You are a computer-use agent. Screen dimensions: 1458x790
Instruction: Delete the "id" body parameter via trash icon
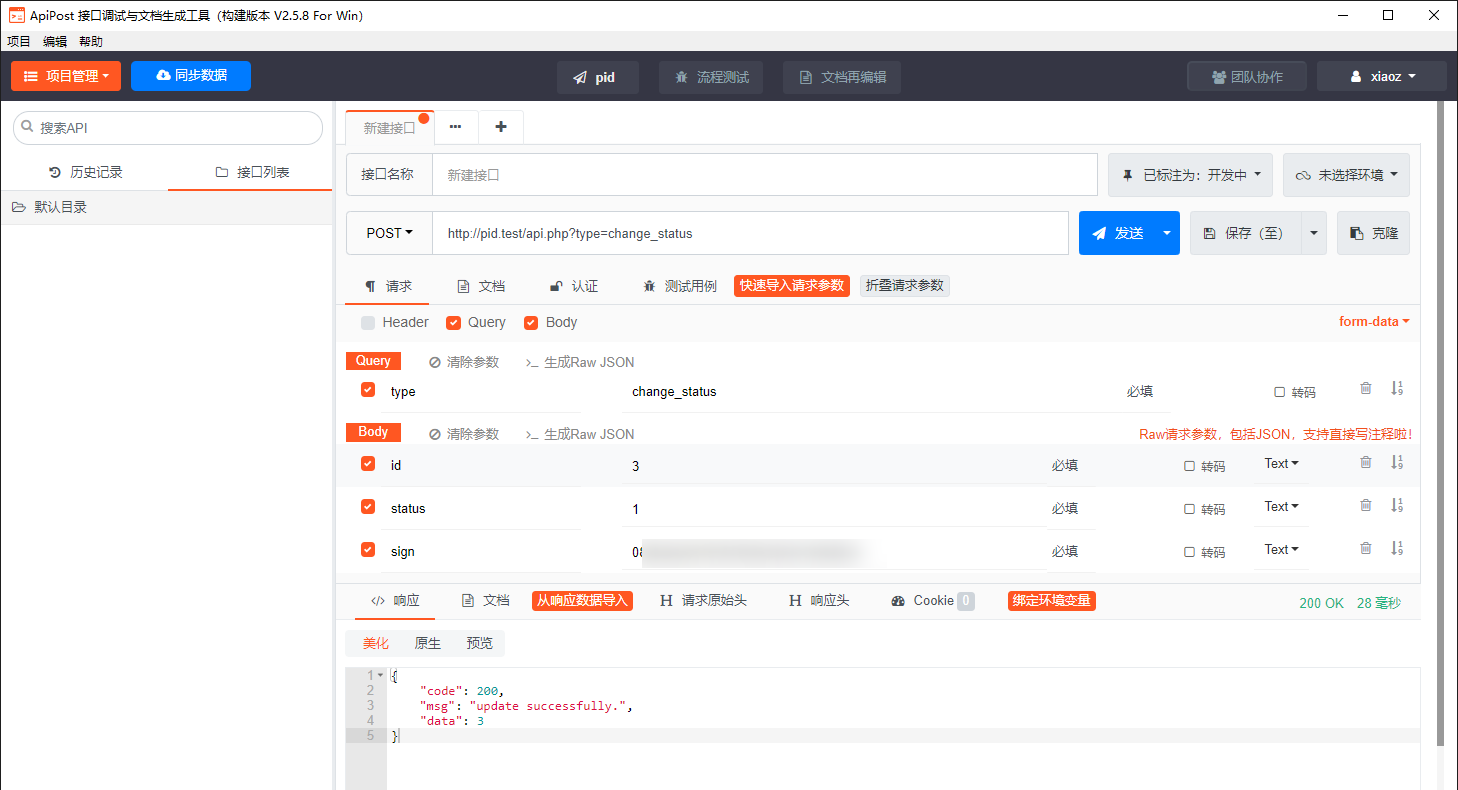1365,461
